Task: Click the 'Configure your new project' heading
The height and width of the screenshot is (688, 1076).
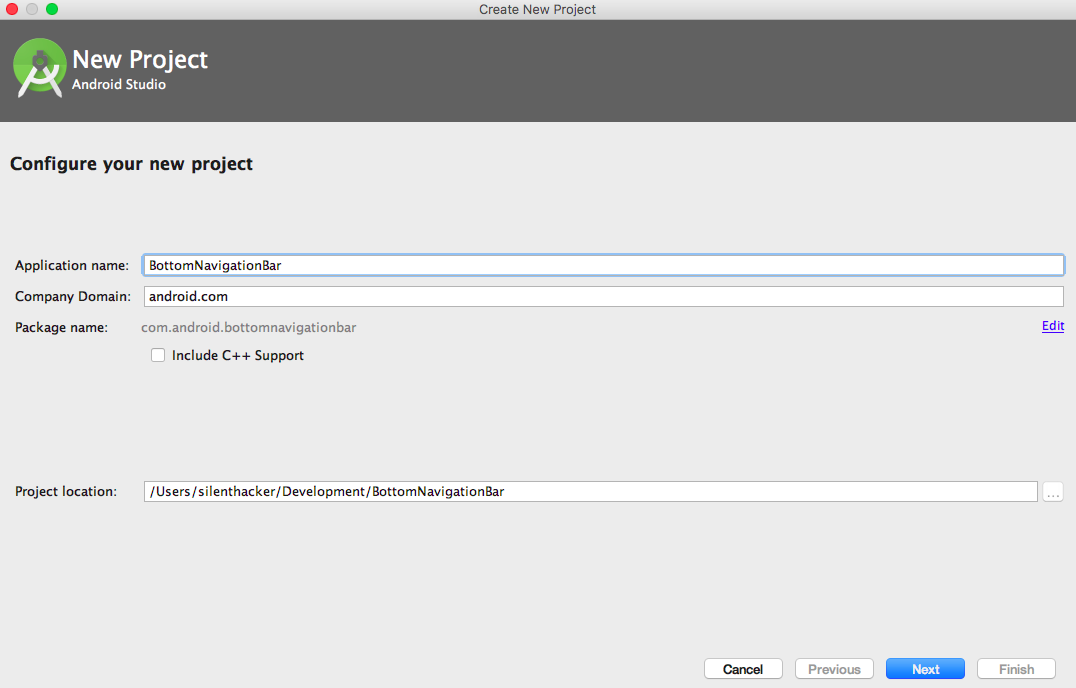Action: (131, 164)
